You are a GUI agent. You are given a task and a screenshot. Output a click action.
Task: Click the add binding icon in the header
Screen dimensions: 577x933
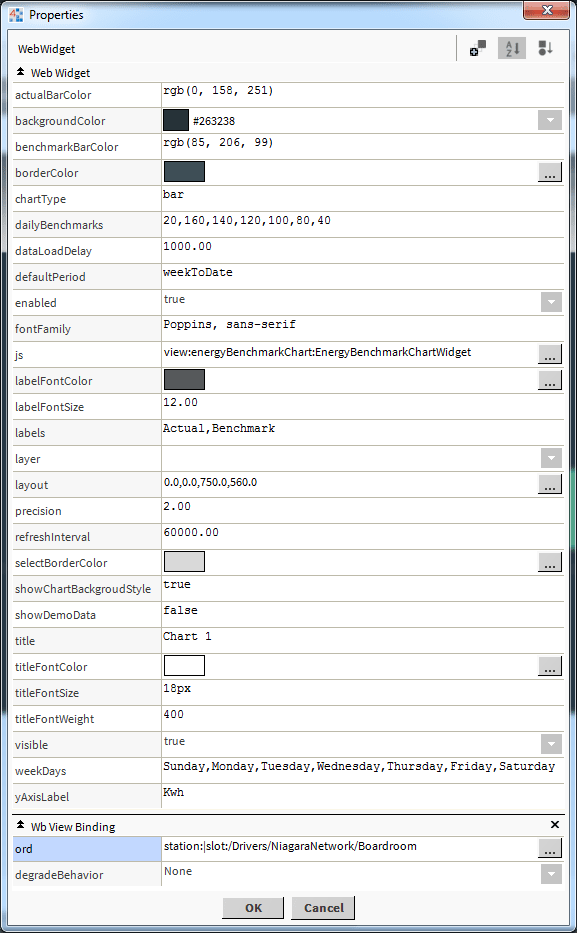[478, 48]
